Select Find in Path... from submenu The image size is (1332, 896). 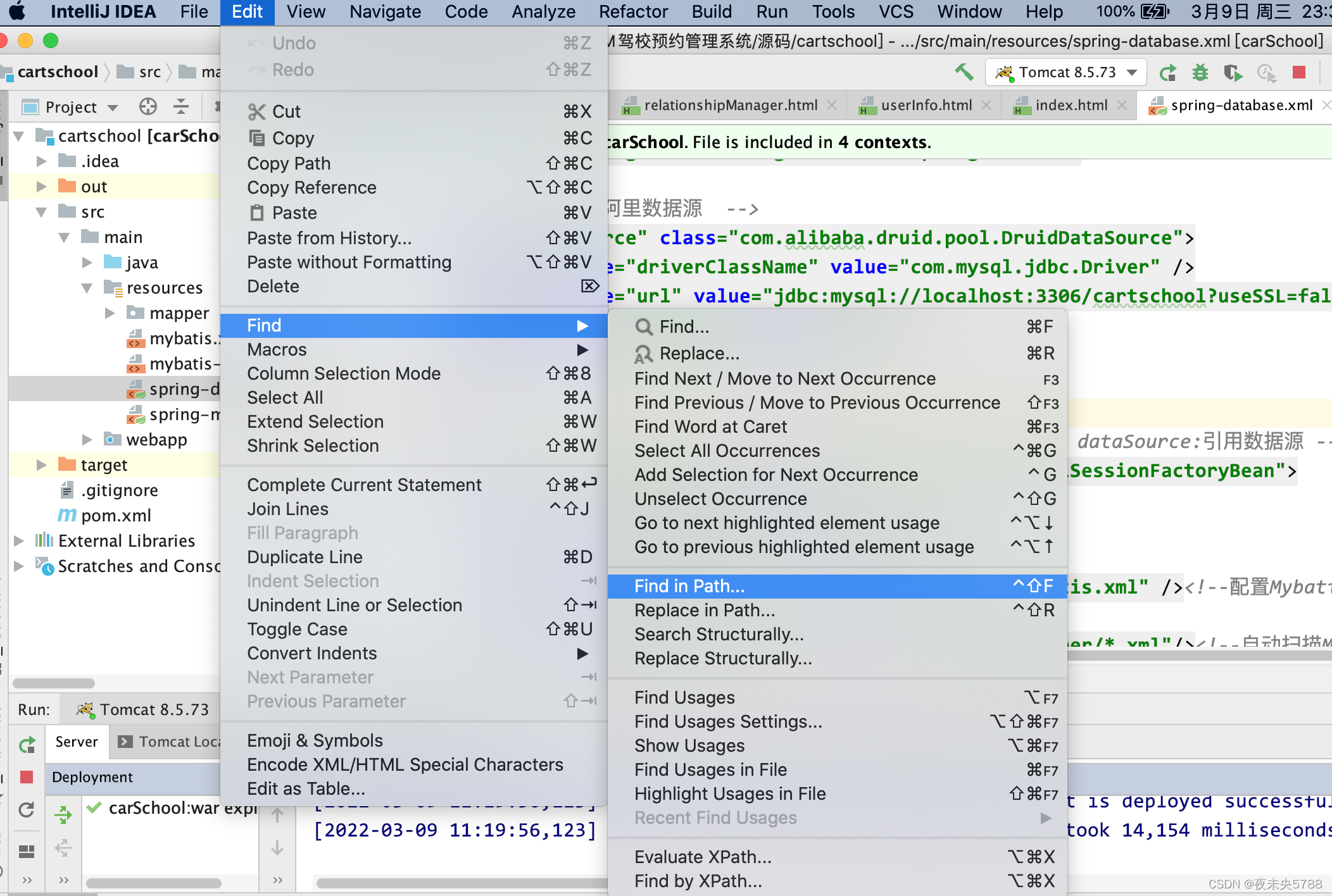689,586
